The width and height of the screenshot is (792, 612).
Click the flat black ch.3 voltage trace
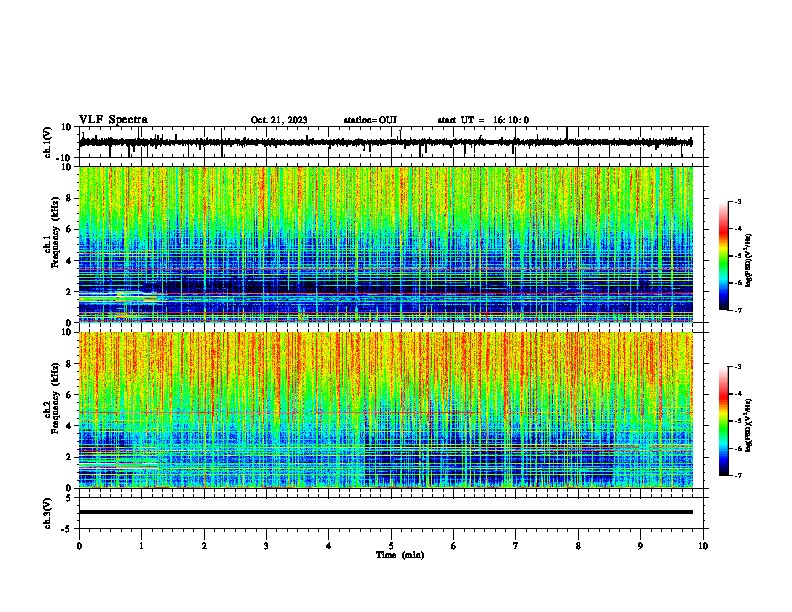coord(385,512)
